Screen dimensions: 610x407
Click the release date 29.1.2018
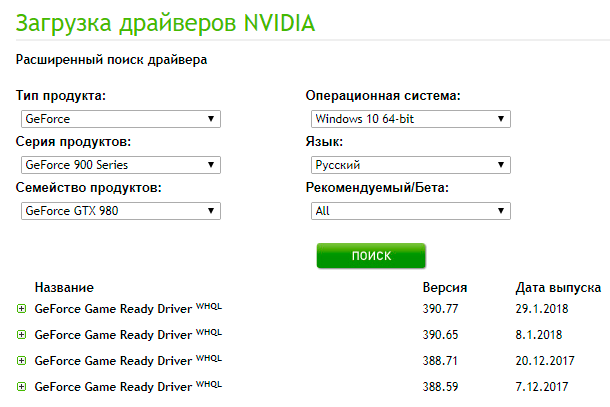542,309
